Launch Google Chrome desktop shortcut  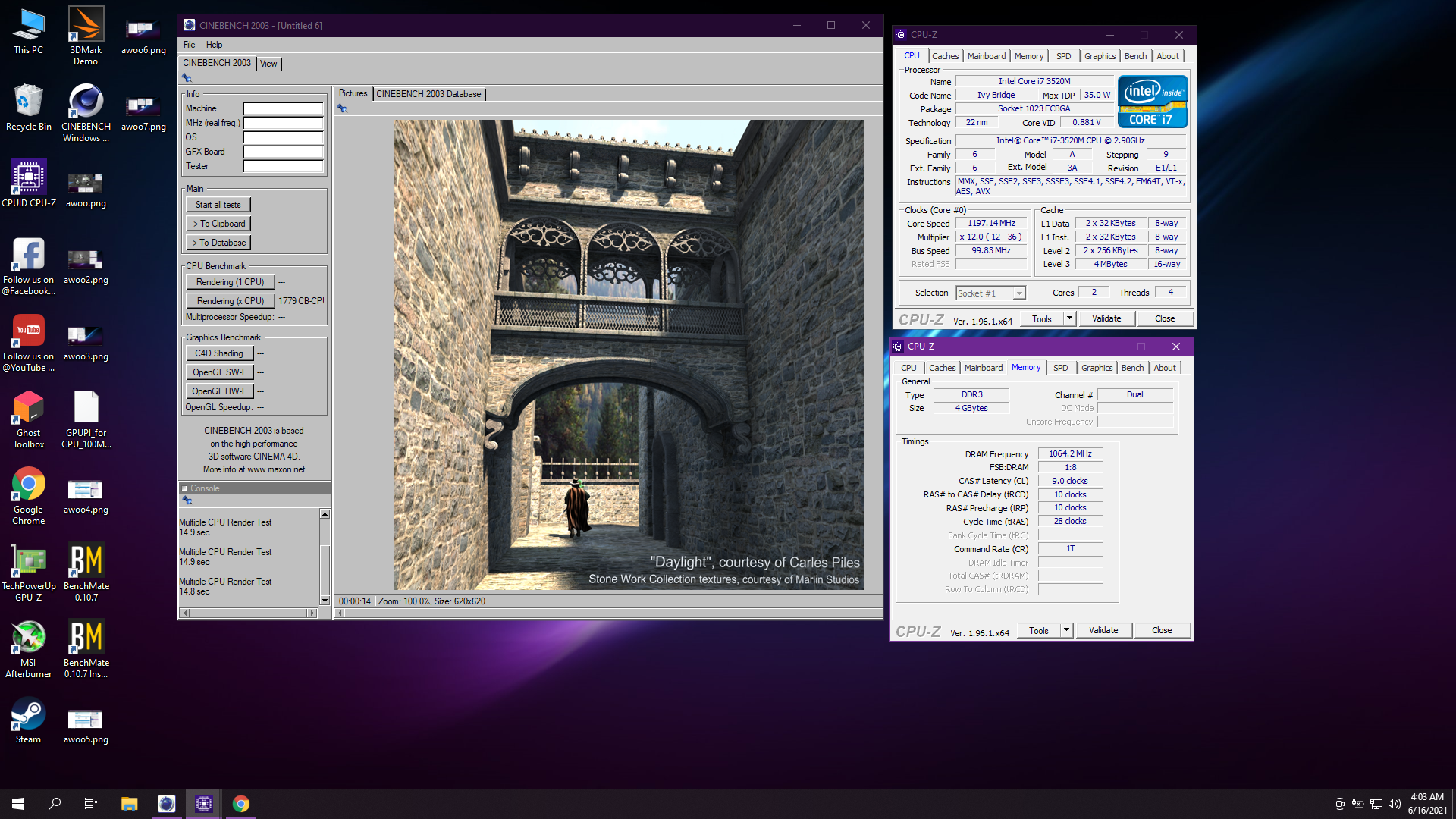tap(28, 496)
